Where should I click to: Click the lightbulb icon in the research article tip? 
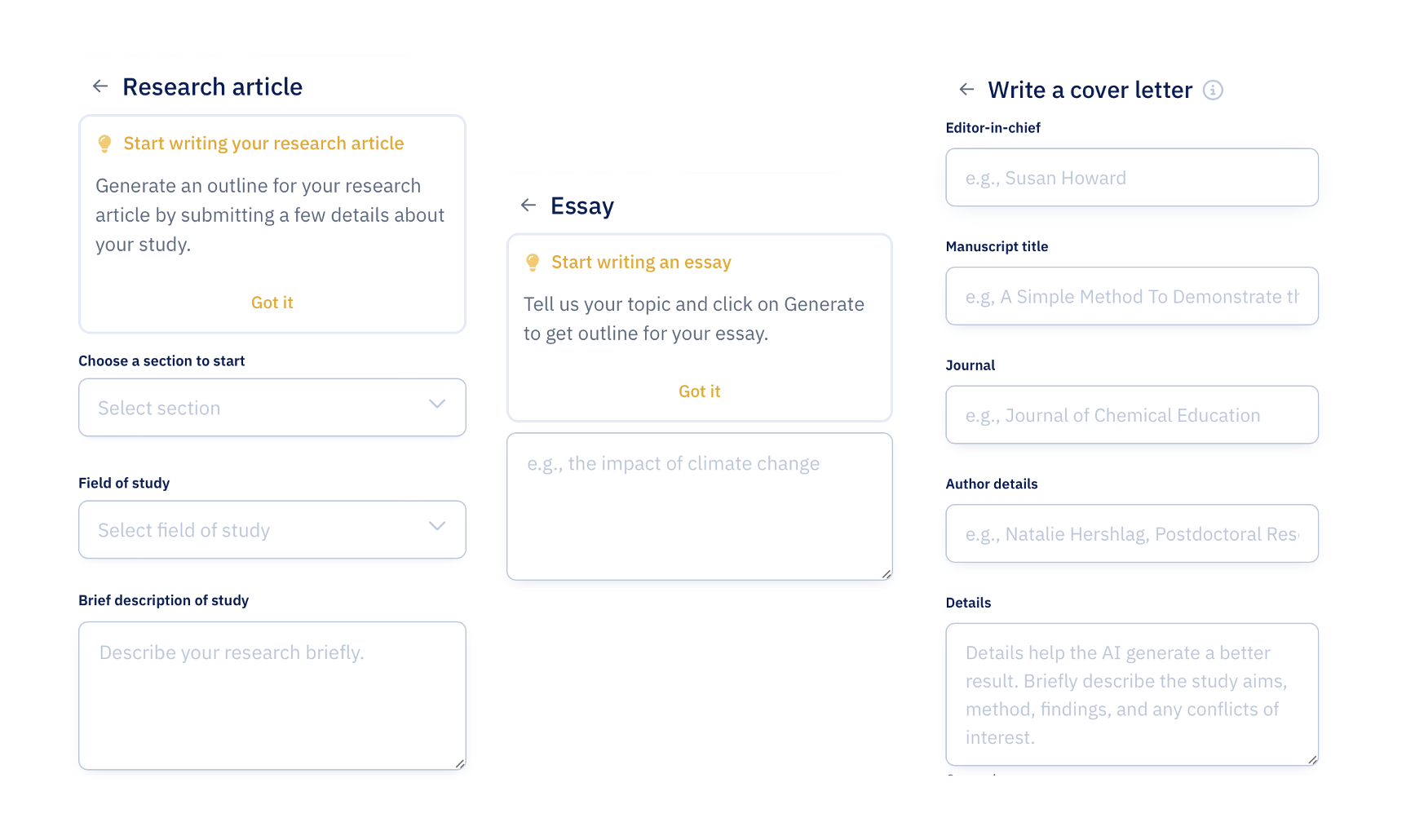pyautogui.click(x=105, y=143)
